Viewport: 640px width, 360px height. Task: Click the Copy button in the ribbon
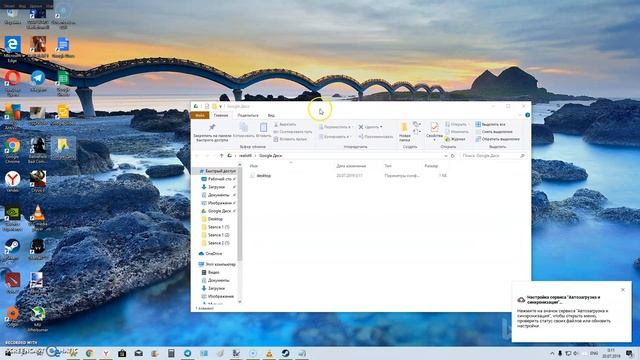click(244, 130)
